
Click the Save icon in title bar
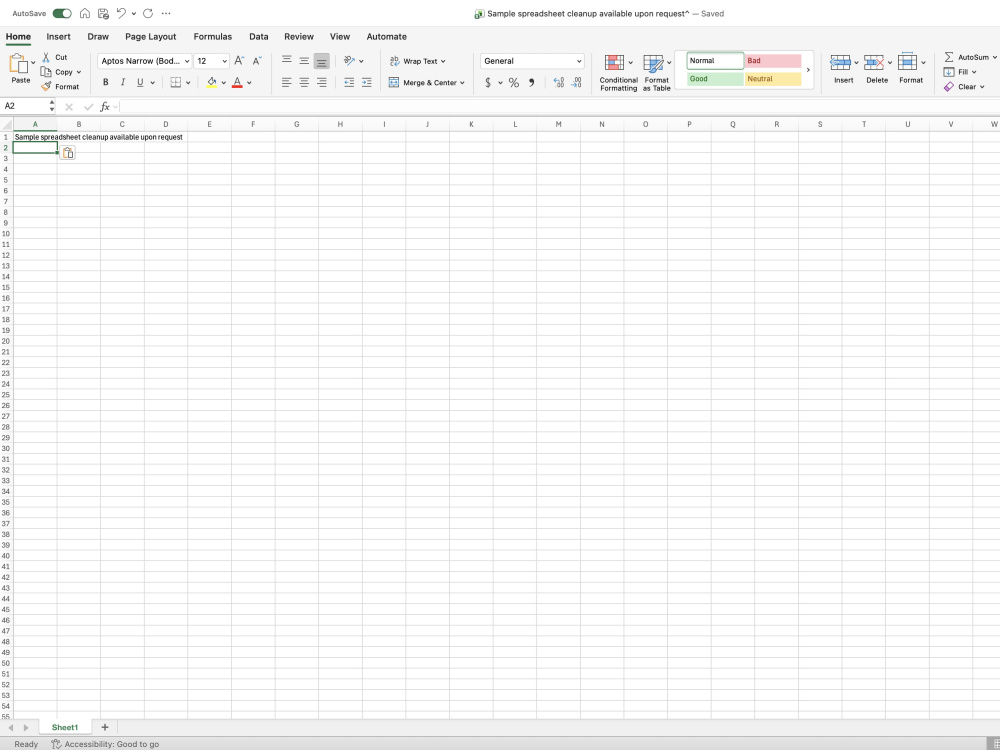103,13
